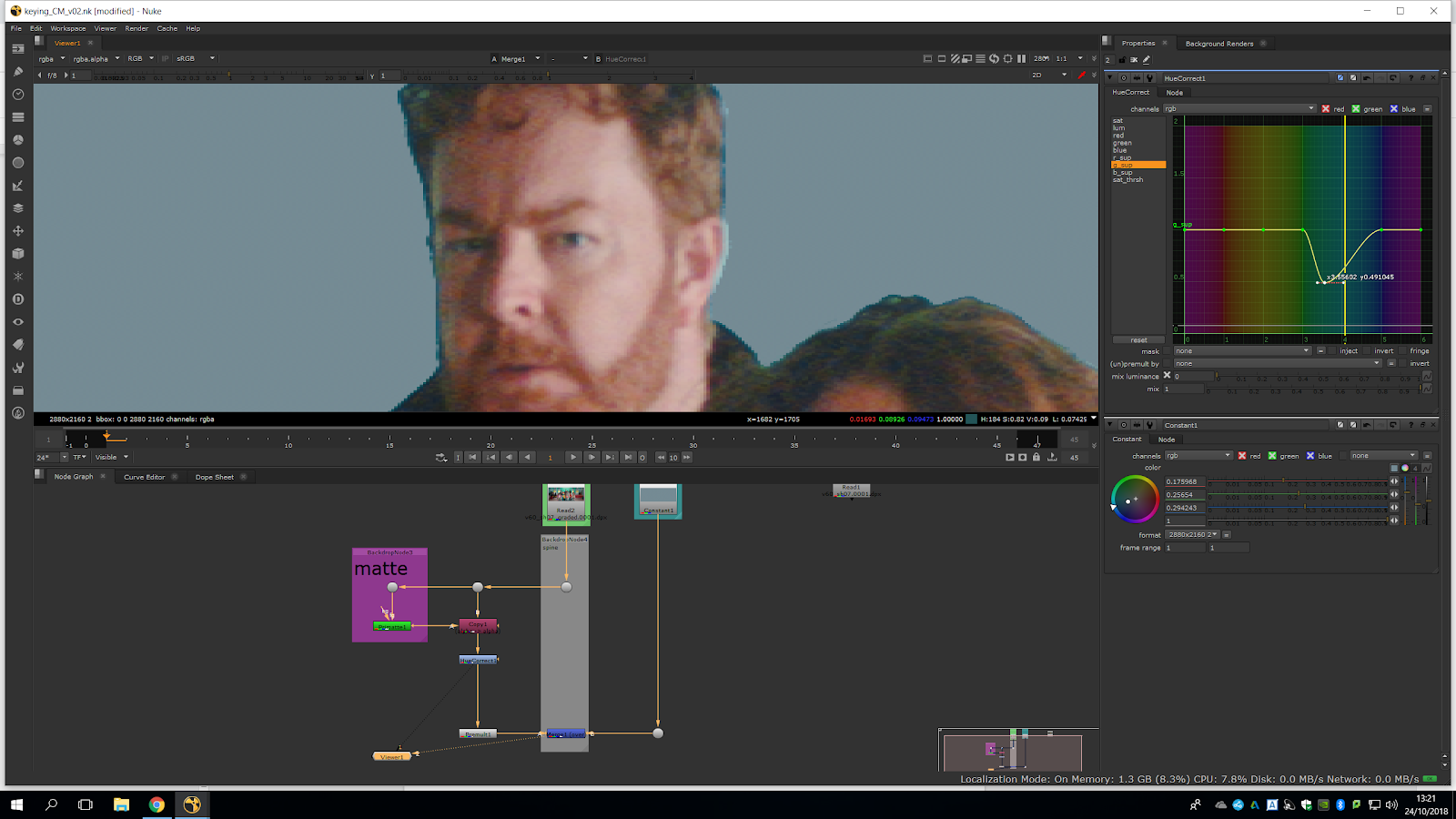1456x819 pixels.
Task: Open the Views nodes eye icon
Action: pos(18,322)
